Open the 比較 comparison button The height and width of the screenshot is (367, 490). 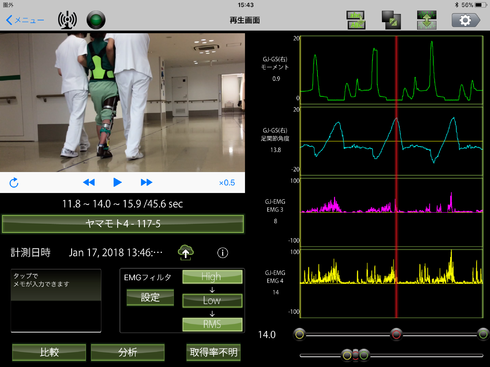(49, 352)
